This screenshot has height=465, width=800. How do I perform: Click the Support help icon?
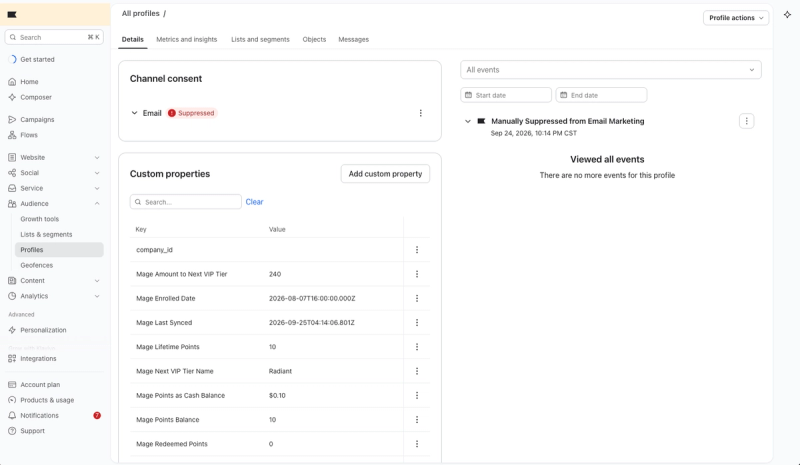pos(12,430)
